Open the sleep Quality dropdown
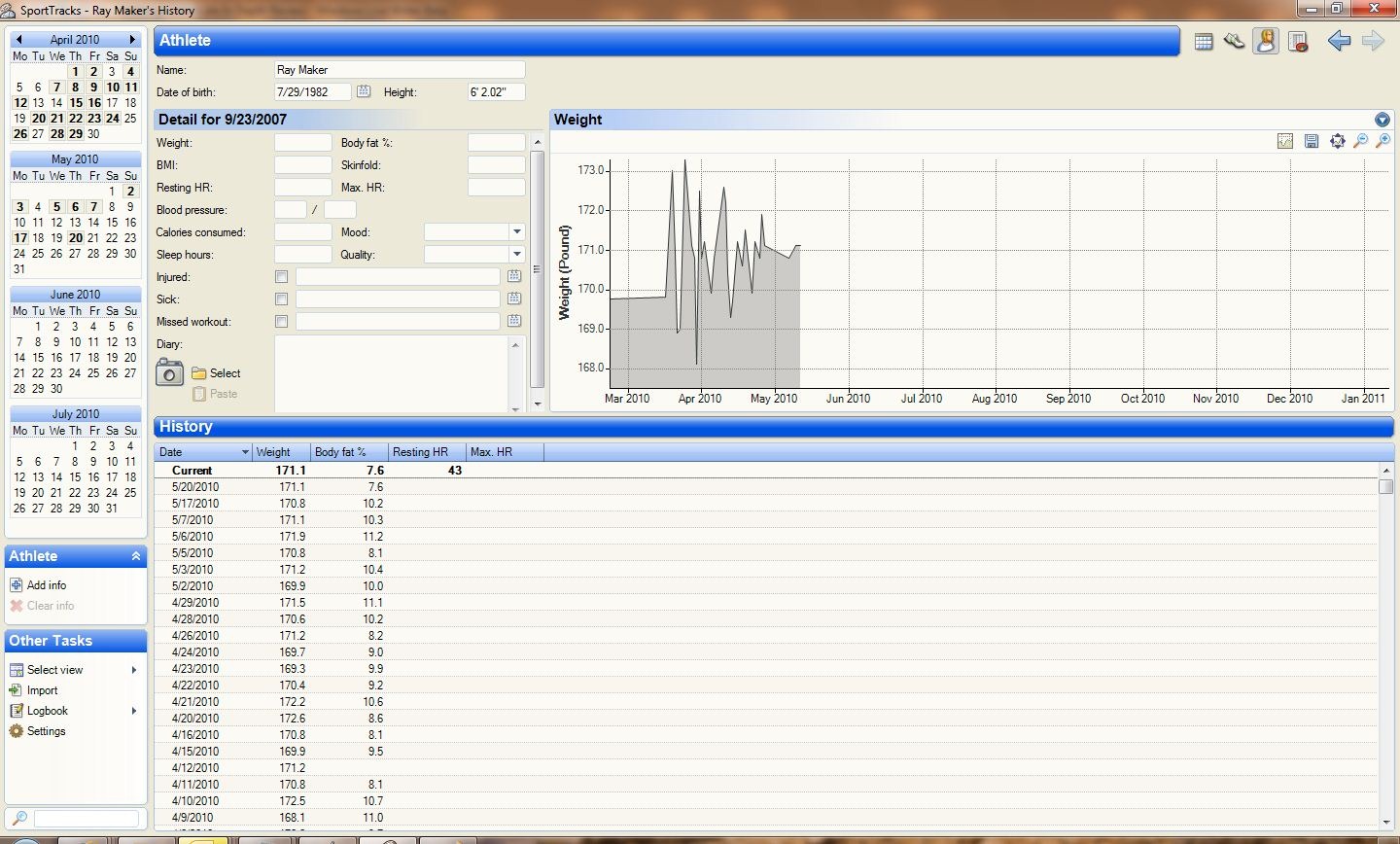The width and height of the screenshot is (1400, 844). click(x=517, y=255)
